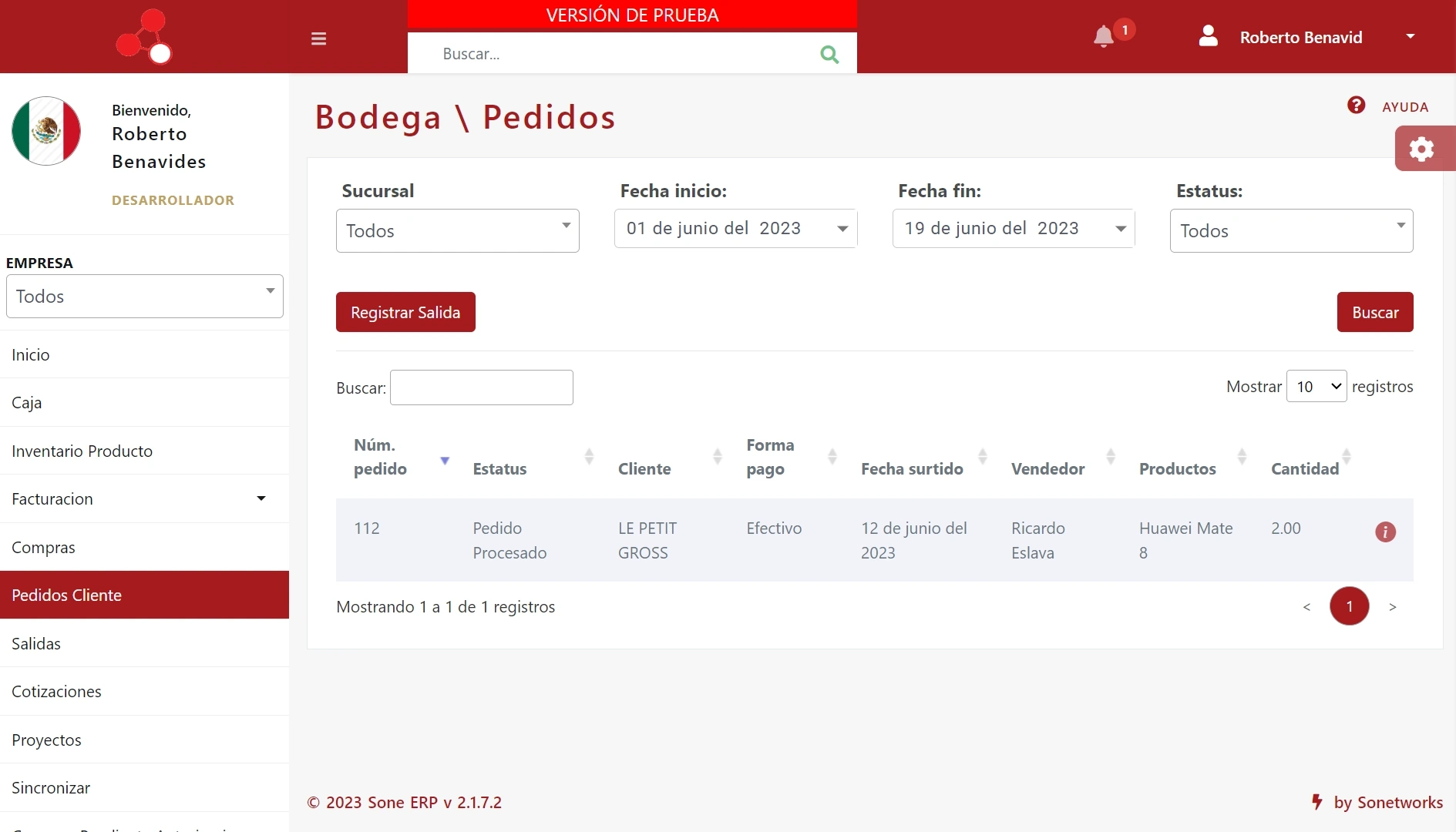This screenshot has width=1456, height=832.
Task: Click the Registrar Salida button
Action: click(x=405, y=312)
